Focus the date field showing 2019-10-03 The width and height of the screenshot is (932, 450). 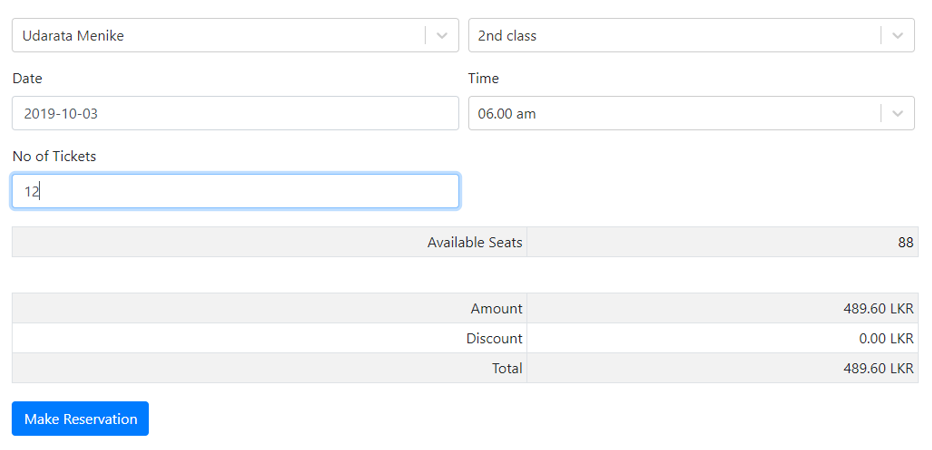click(x=235, y=114)
